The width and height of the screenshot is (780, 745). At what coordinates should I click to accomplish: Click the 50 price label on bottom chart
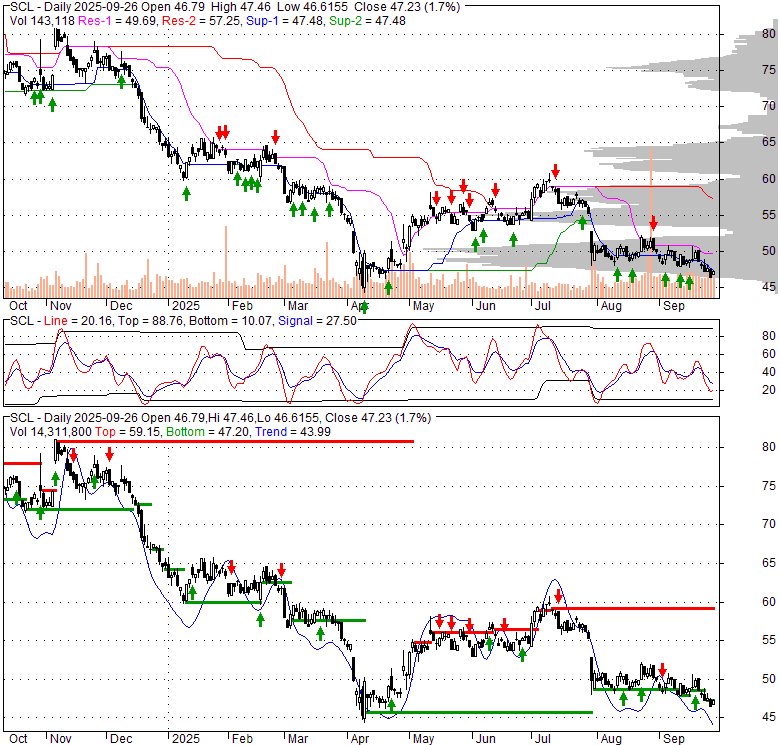[x=769, y=679]
